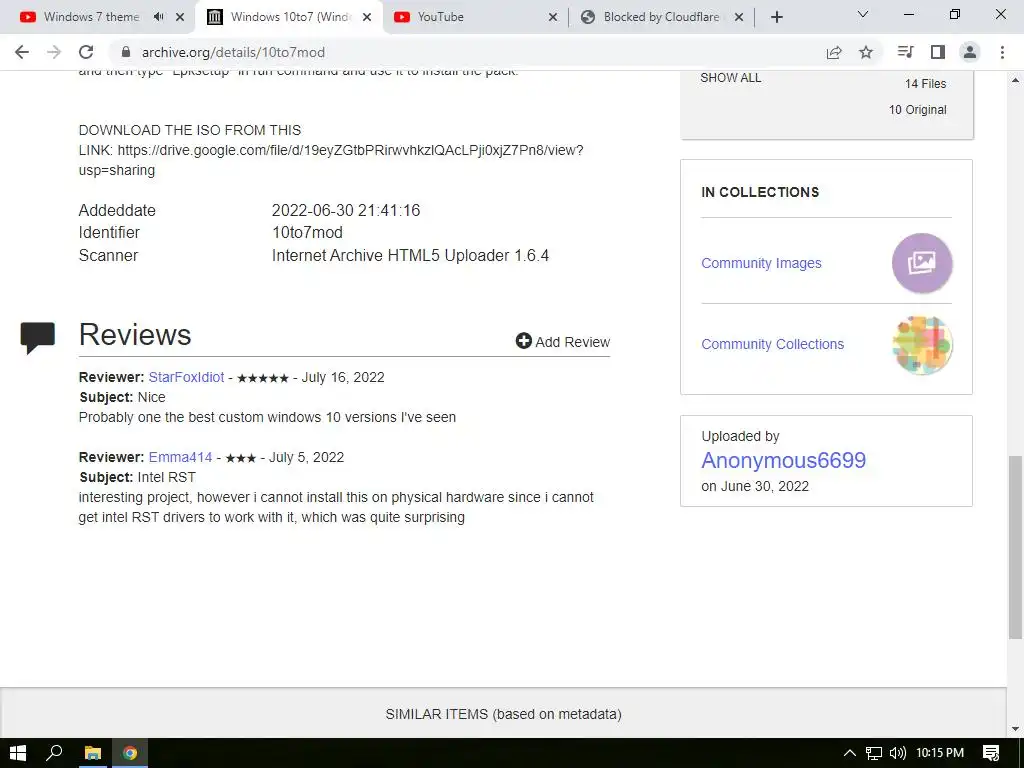This screenshot has width=1024, height=768.
Task: Open the Windows Start menu
Action: point(18,753)
